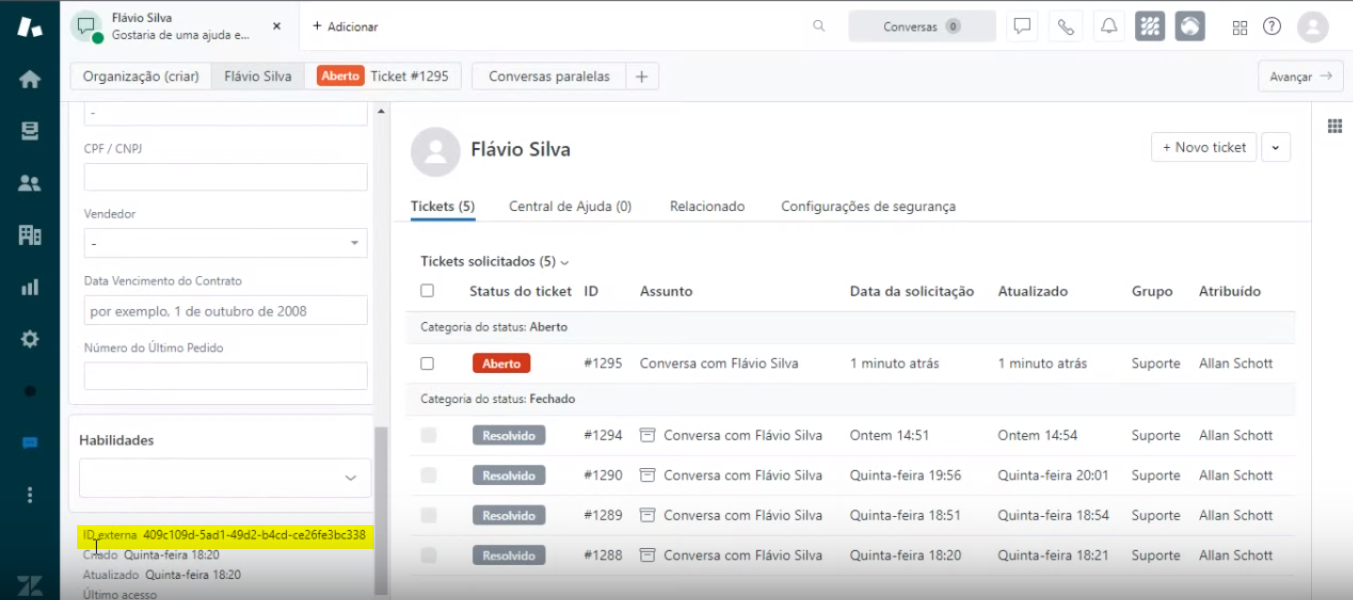Select checkbox for ticket #1295

(x=427, y=364)
